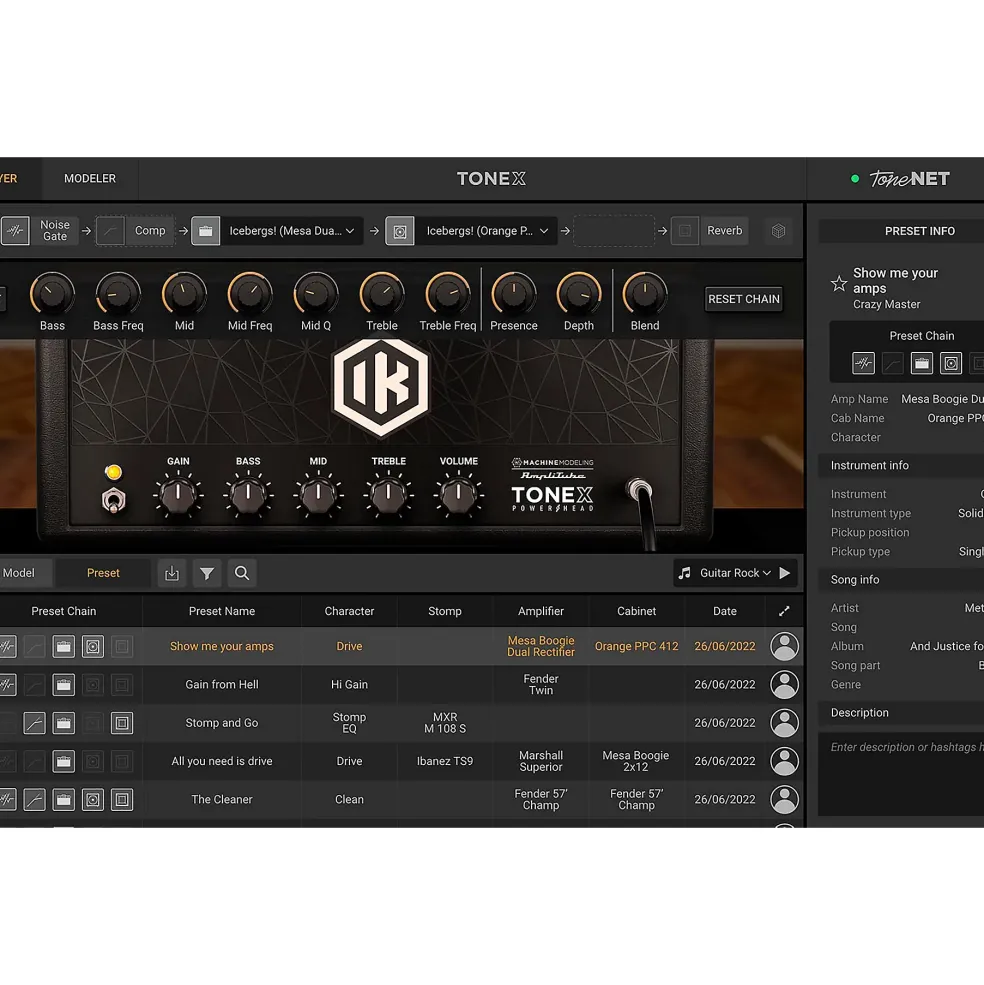Click amp chain icon in All you need is drive row
984x985 pixels.
63,761
